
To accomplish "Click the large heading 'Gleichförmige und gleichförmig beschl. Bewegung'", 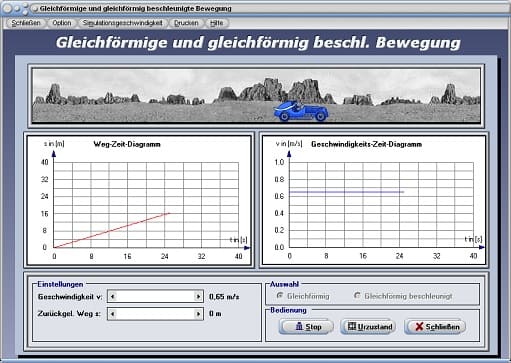I will pos(258,43).
